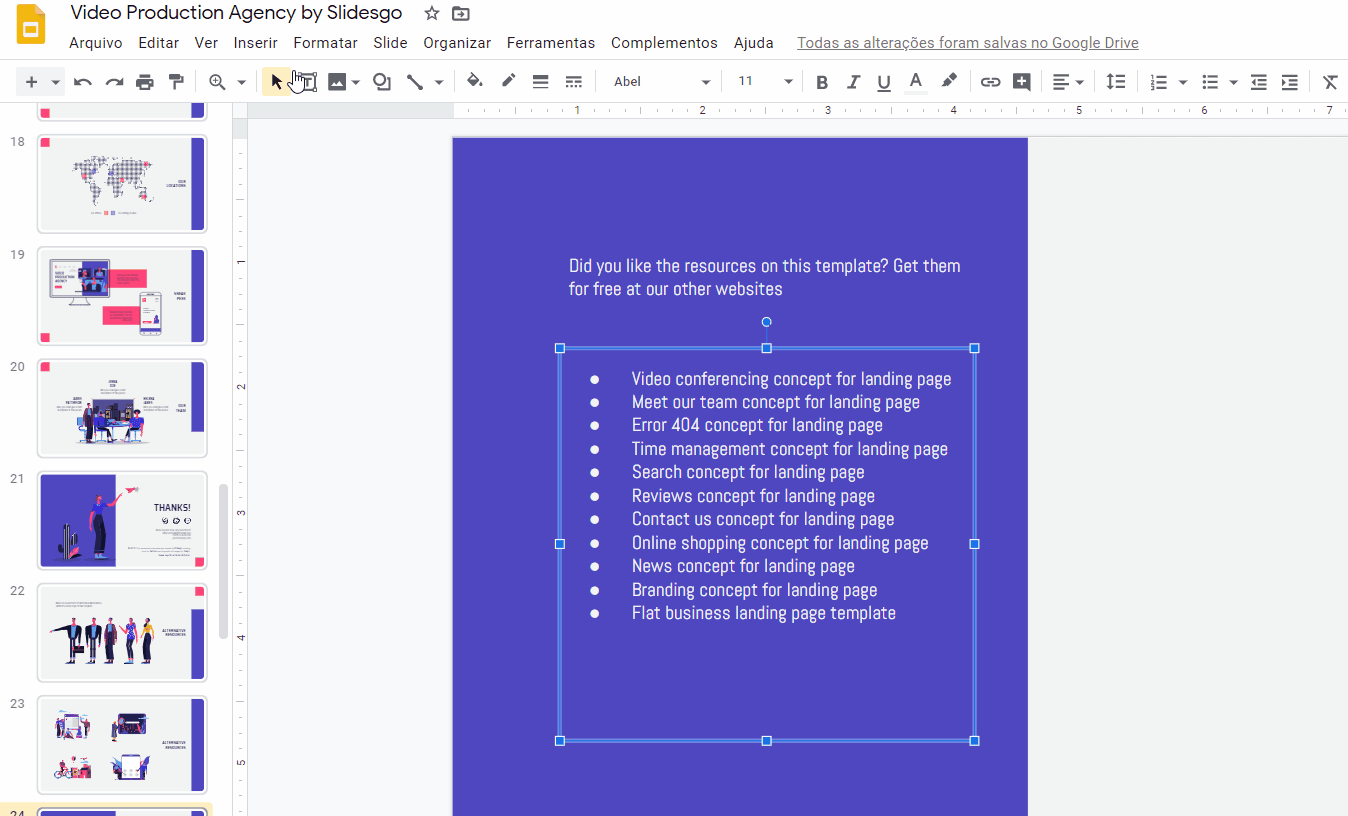
Task: Select the shape tool
Action: point(381,82)
